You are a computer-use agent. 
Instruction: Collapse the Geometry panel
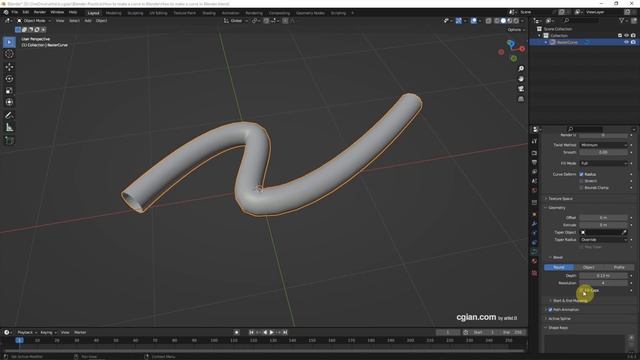tap(557, 208)
